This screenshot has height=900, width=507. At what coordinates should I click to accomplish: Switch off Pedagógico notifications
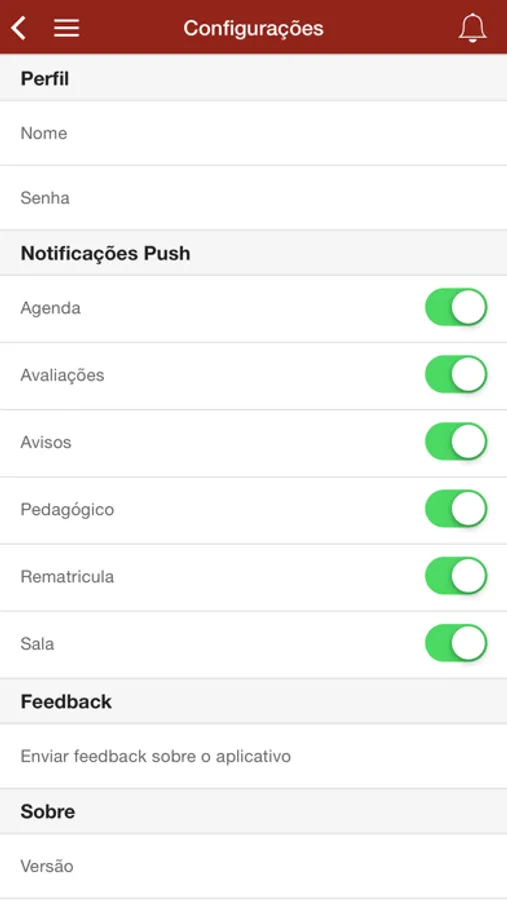coord(456,509)
